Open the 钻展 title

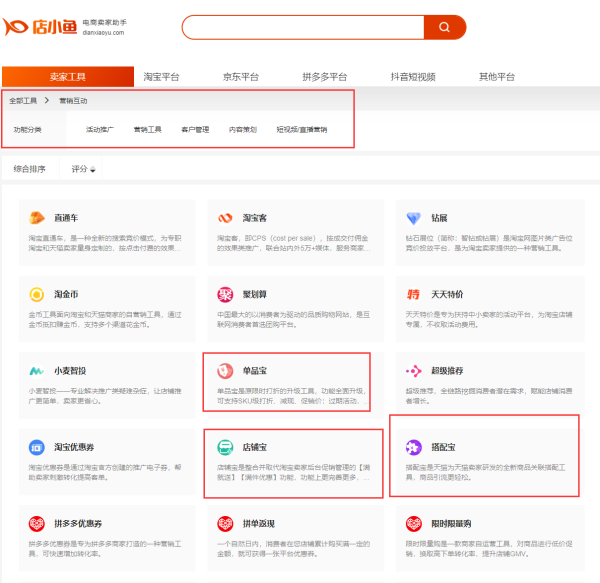[x=439, y=218]
